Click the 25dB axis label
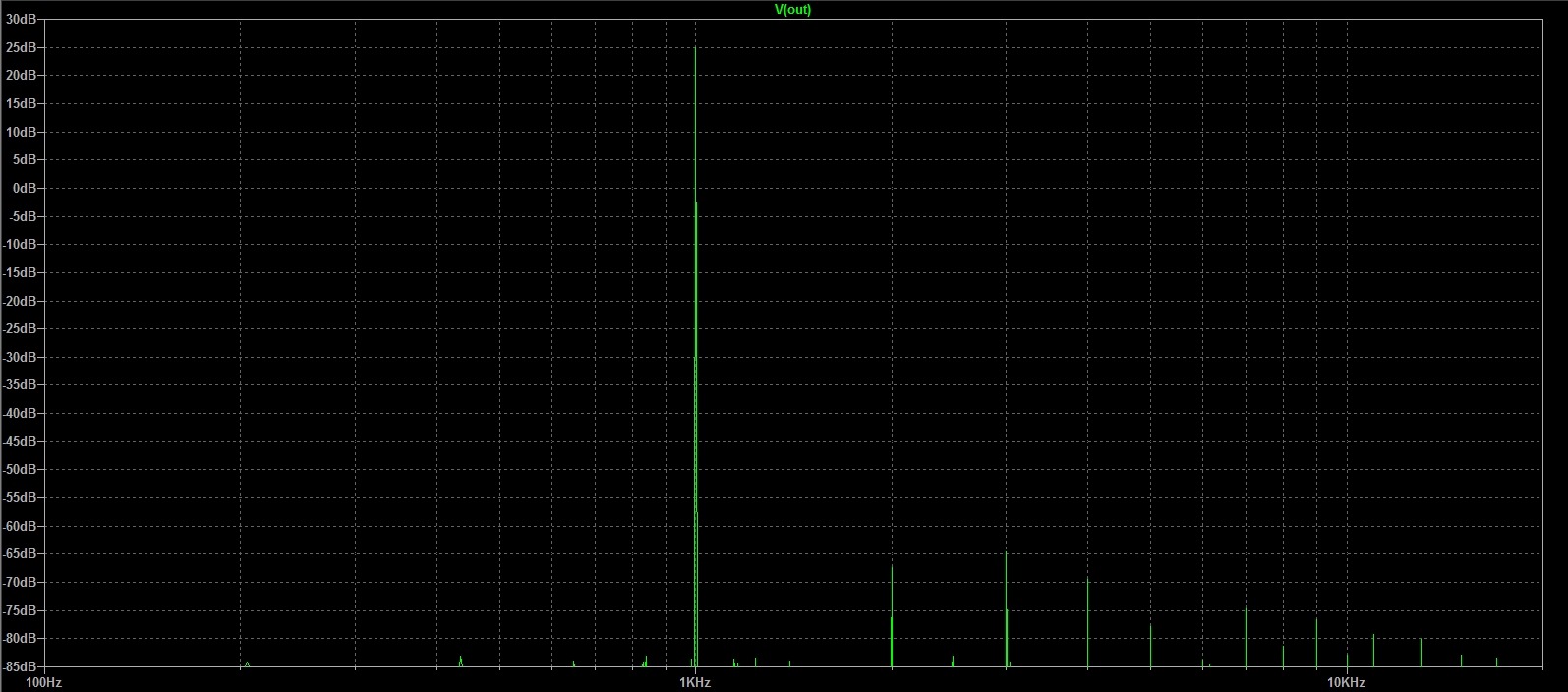This screenshot has width=1568, height=692. tap(23, 47)
